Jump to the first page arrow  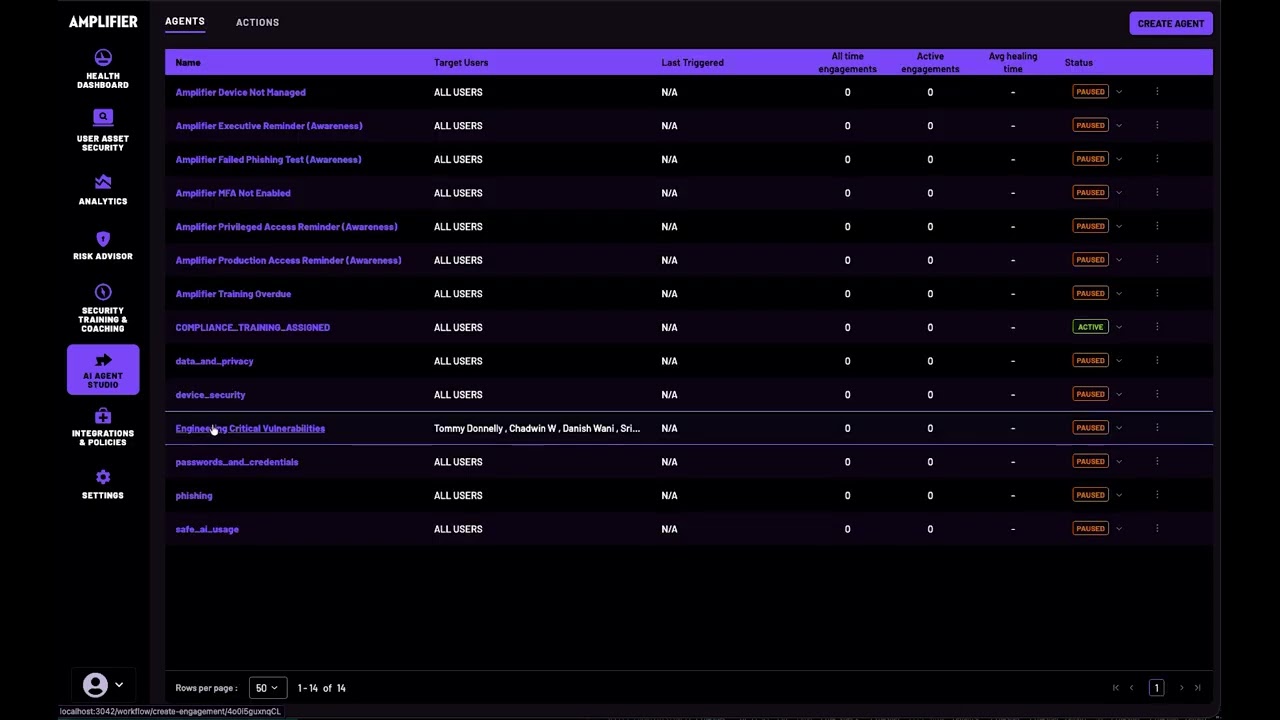coord(1115,688)
